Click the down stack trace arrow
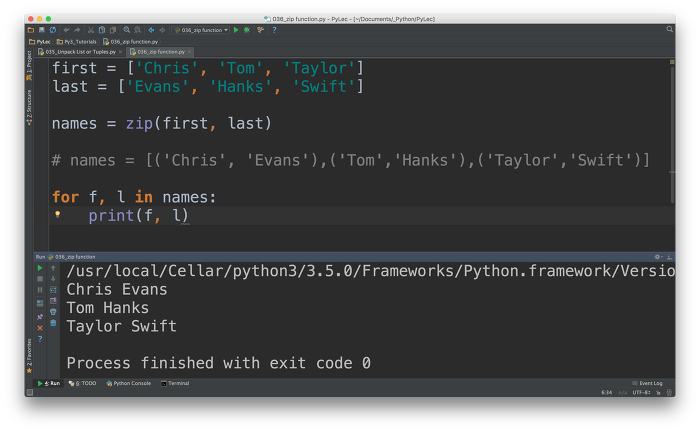The image size is (700, 432). pos(53,278)
